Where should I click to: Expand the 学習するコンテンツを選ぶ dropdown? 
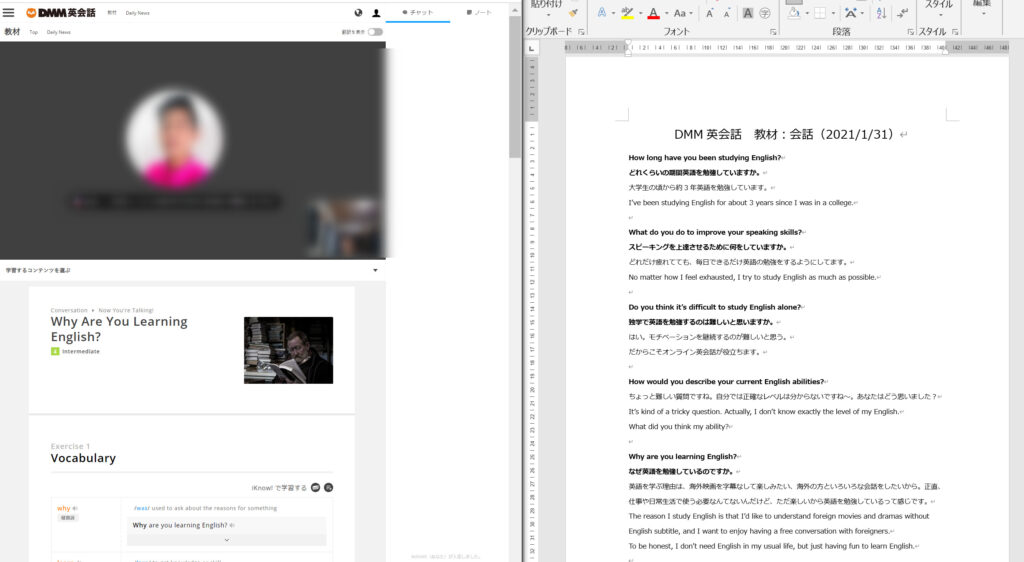point(193,270)
